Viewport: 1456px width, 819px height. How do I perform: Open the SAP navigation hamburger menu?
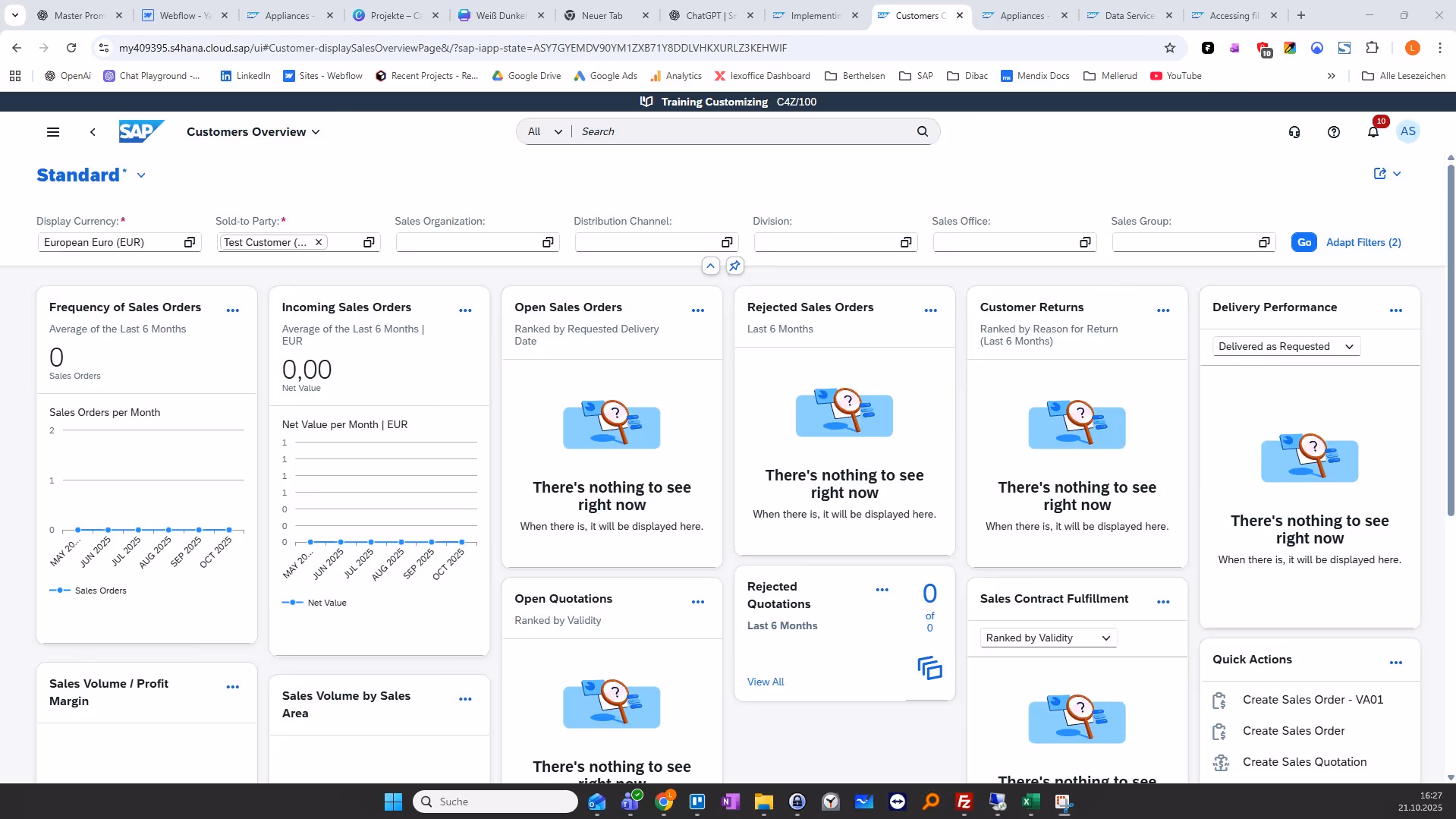pos(53,132)
